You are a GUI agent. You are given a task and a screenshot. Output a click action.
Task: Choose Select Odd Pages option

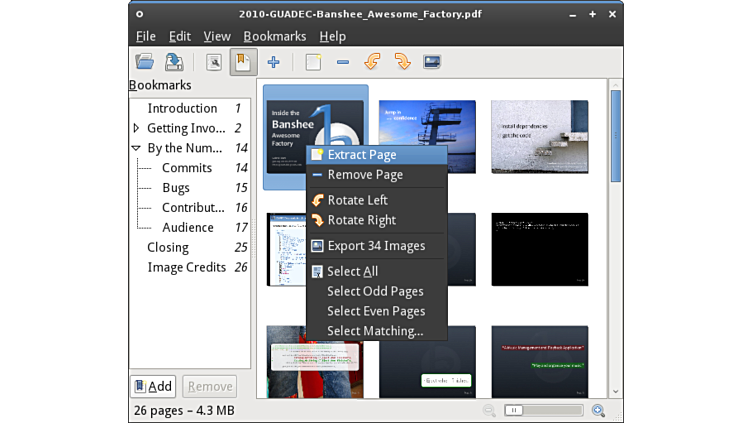pyautogui.click(x=375, y=291)
